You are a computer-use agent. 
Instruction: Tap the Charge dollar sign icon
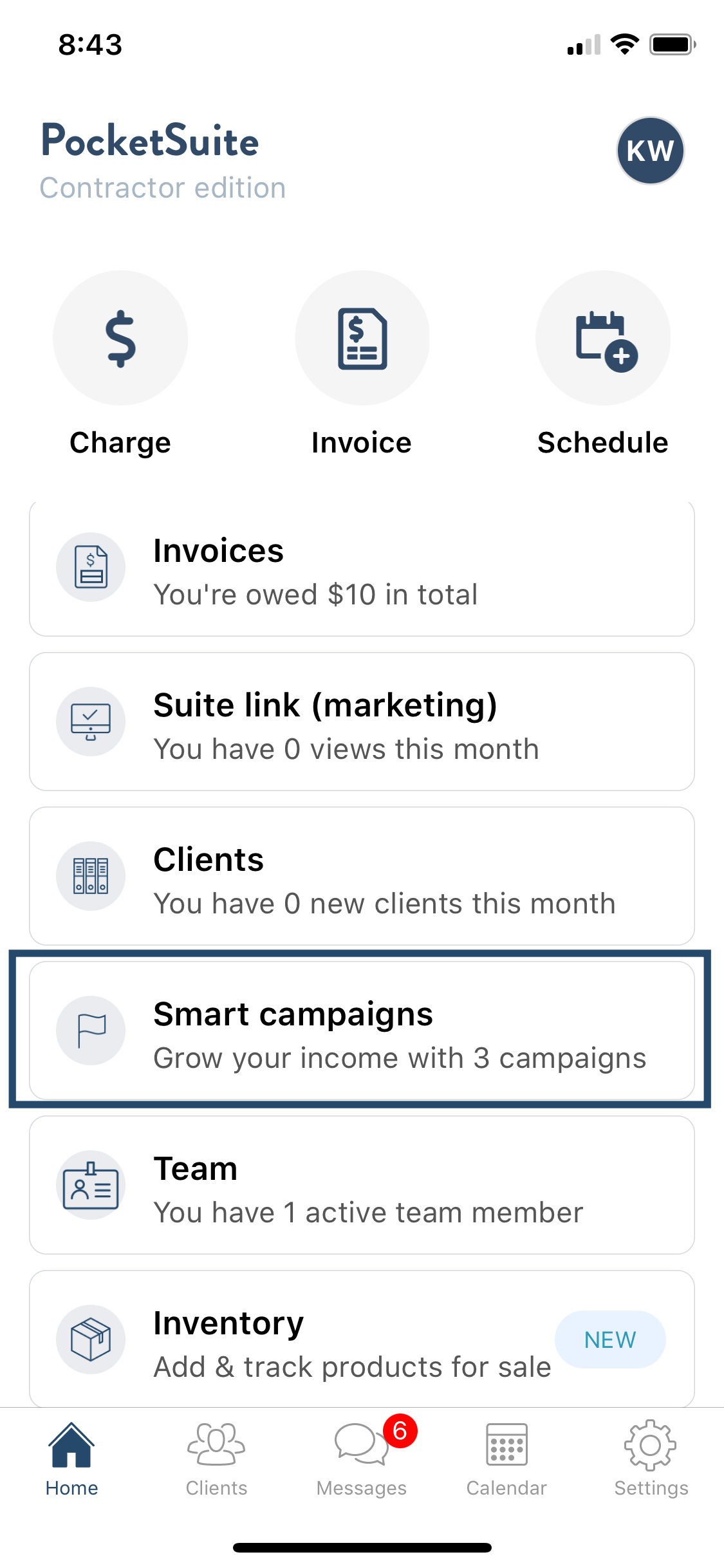[120, 338]
